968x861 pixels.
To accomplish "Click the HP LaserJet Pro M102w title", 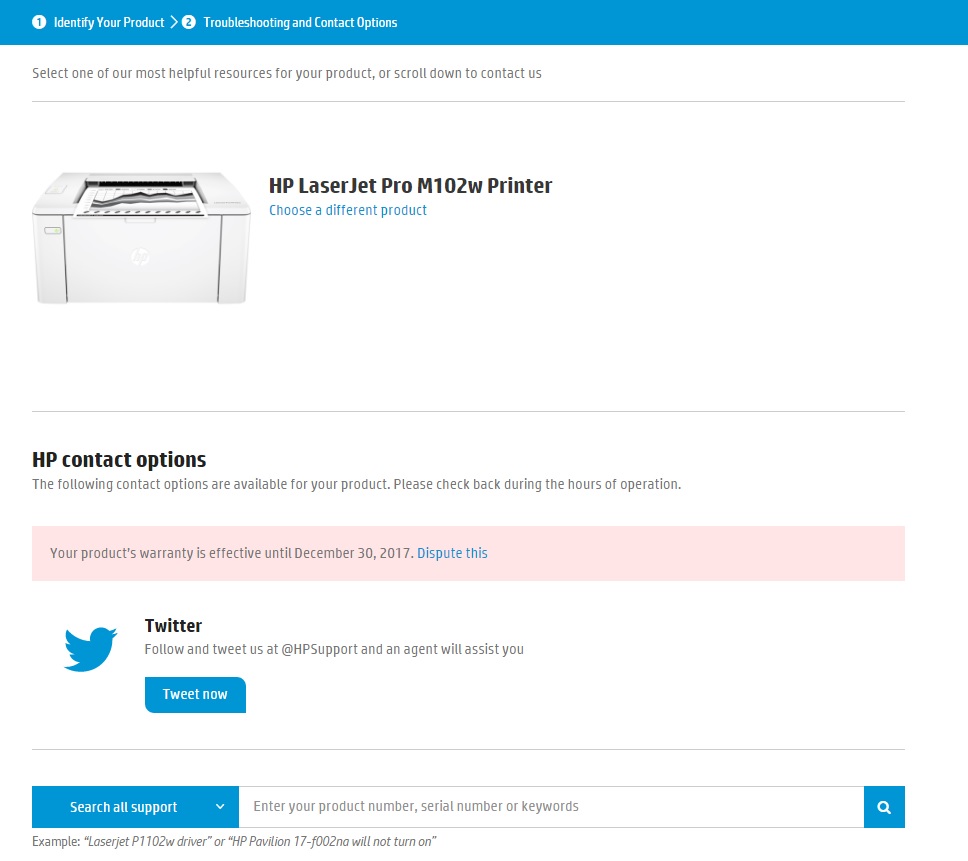I will coord(410,185).
